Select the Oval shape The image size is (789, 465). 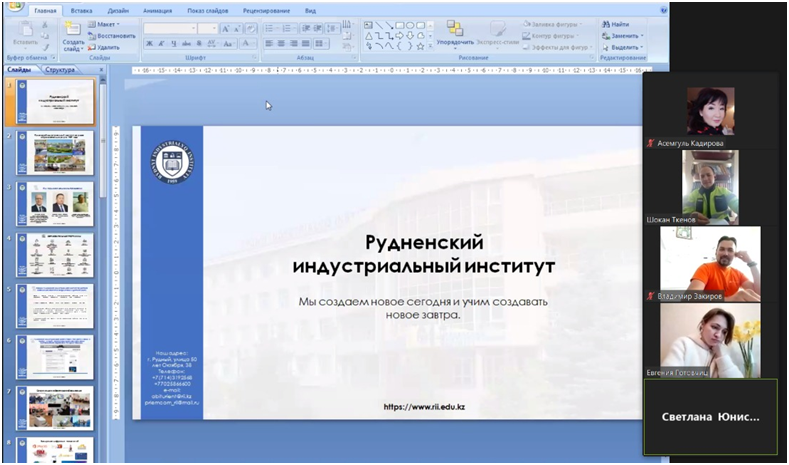(x=410, y=25)
